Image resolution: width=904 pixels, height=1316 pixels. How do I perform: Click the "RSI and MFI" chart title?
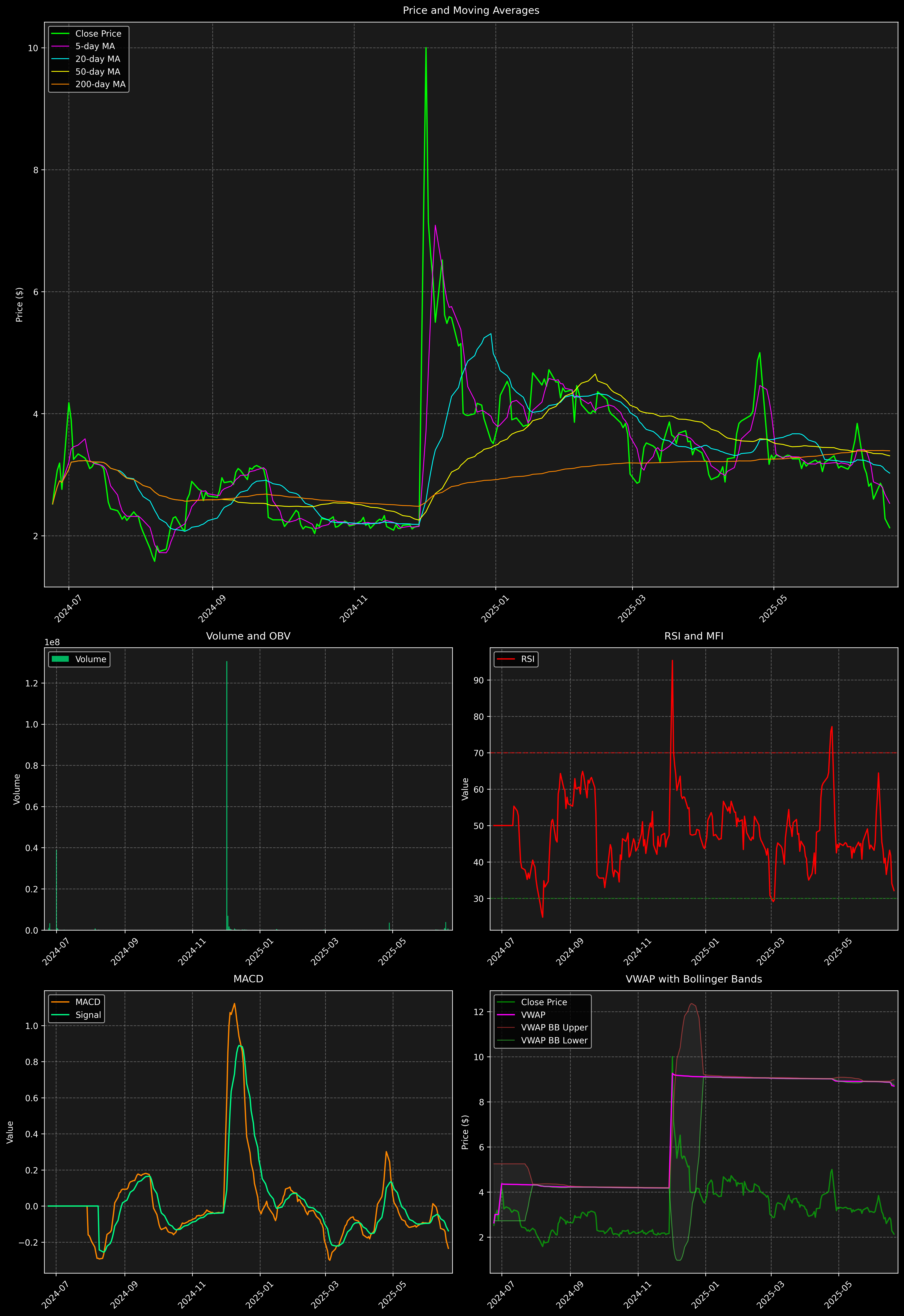694,636
